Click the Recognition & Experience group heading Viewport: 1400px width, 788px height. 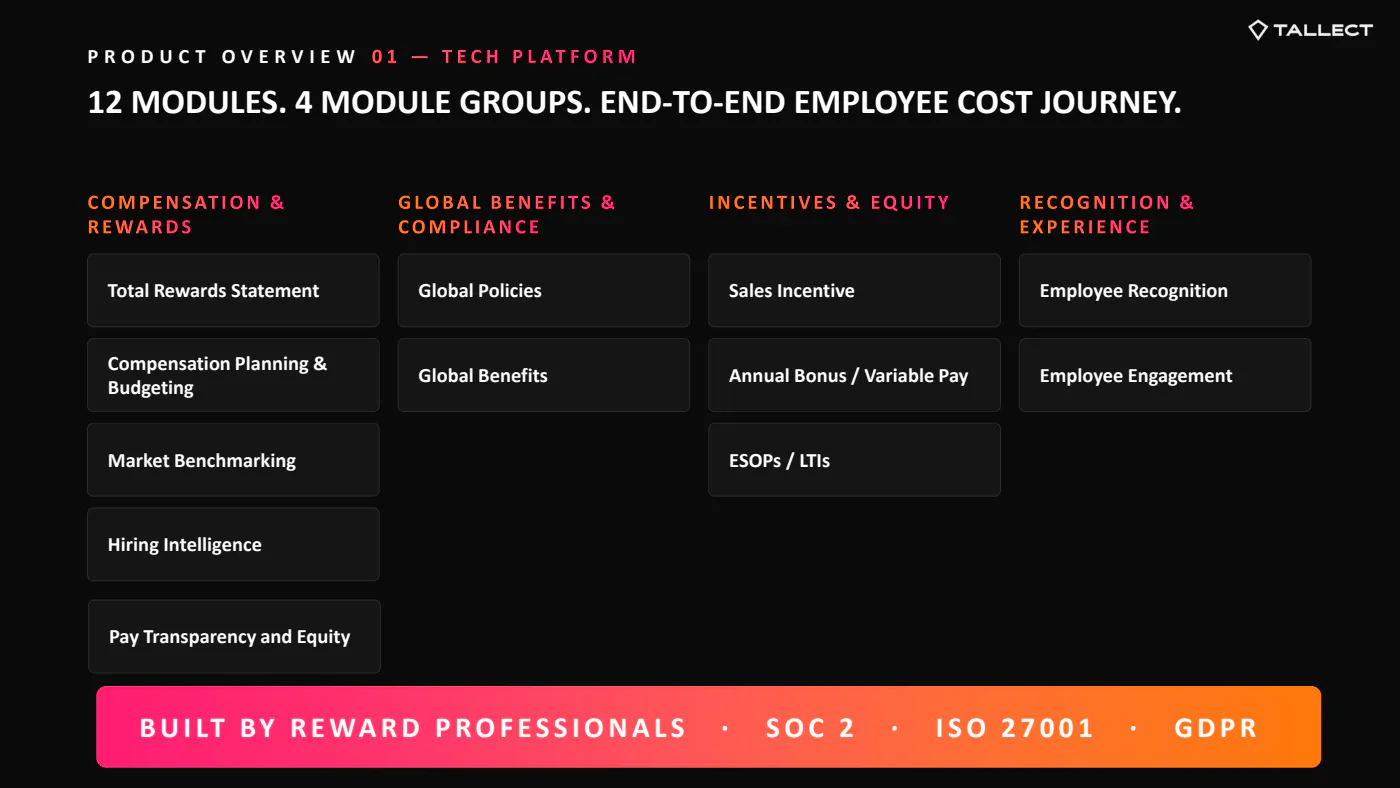click(1107, 214)
